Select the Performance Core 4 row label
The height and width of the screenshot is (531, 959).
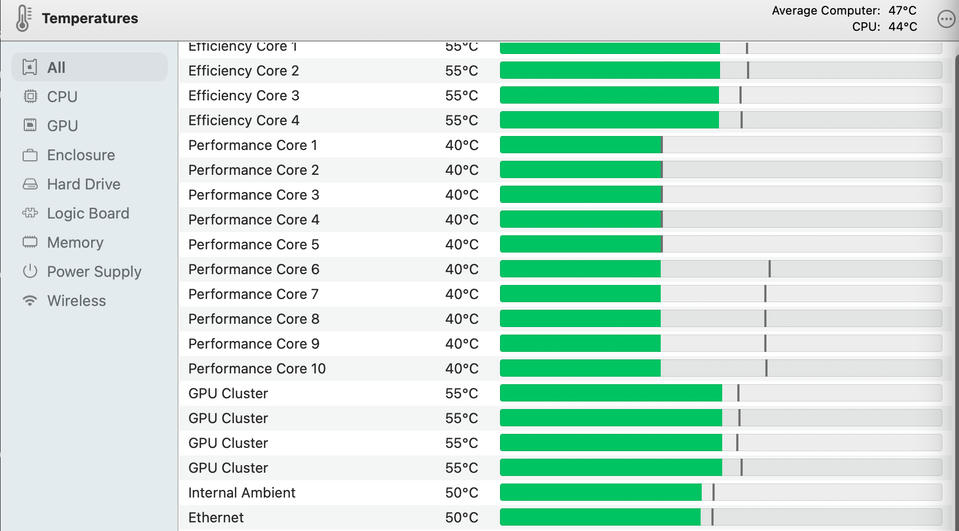click(253, 220)
